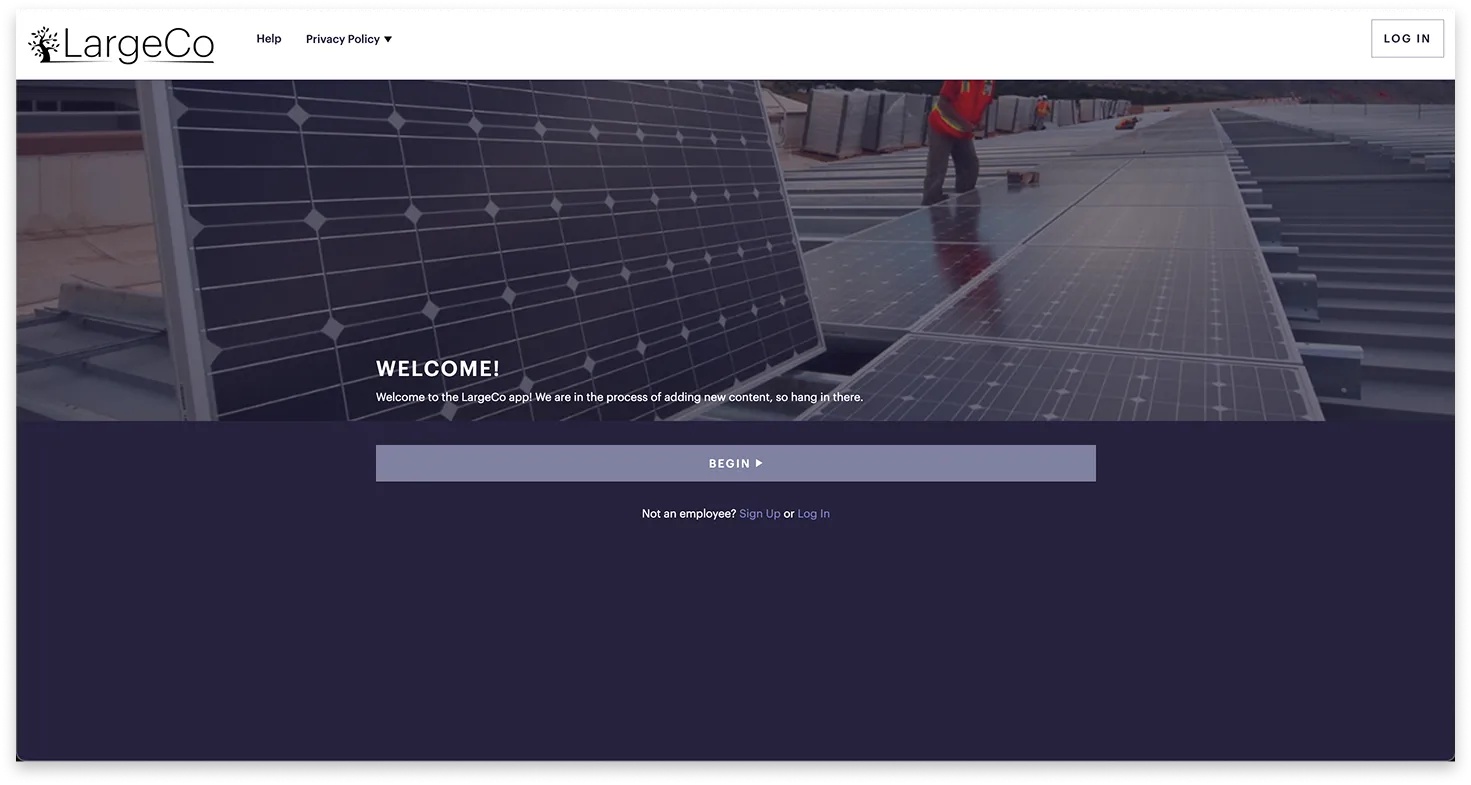Follow the Log In link below BEGIN
The image size is (1471, 785).
pos(814,514)
